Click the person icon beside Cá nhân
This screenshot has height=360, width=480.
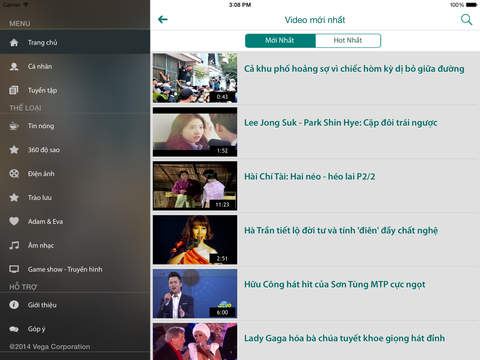[14, 67]
